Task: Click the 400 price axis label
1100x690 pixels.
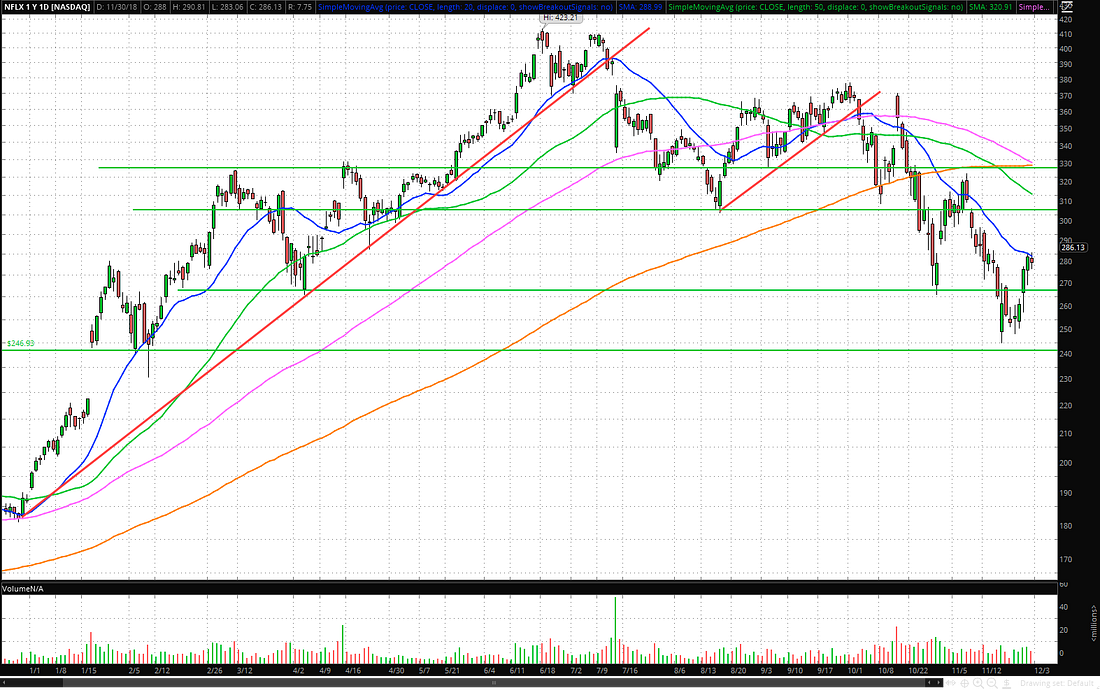Action: coord(1066,49)
